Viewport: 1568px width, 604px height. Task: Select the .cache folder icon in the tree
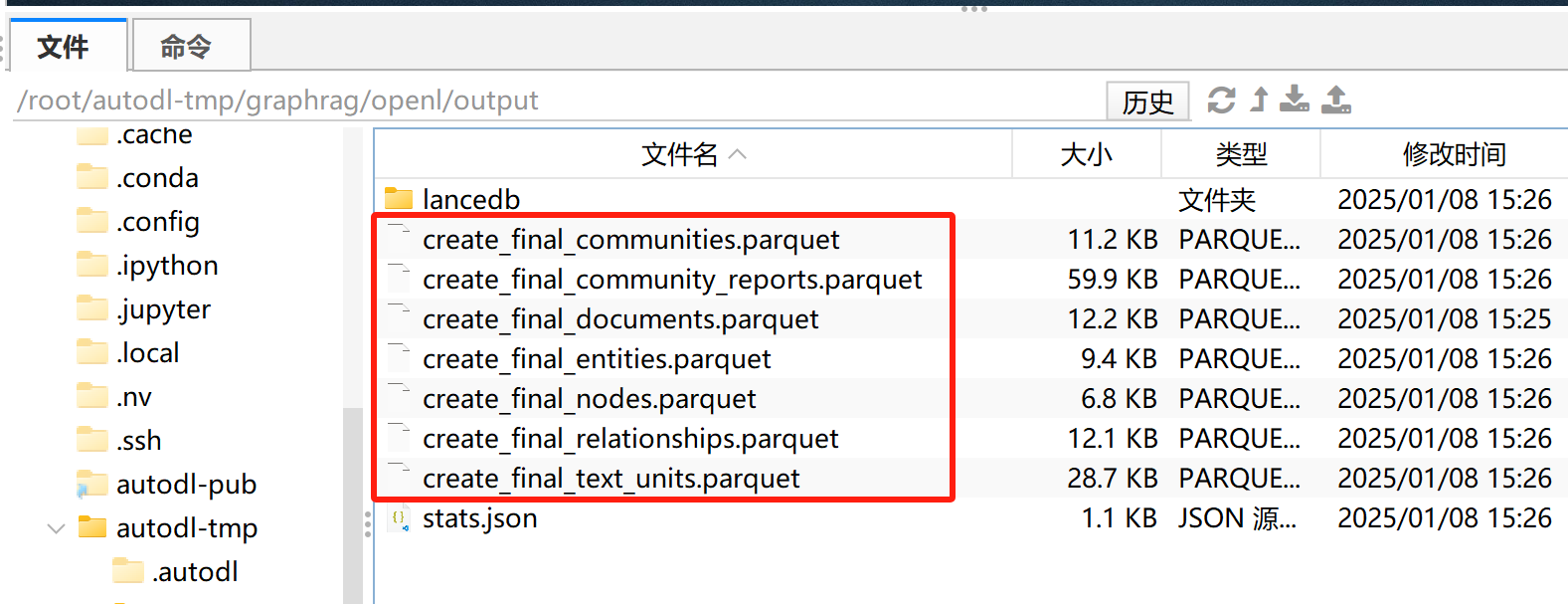coord(92,134)
